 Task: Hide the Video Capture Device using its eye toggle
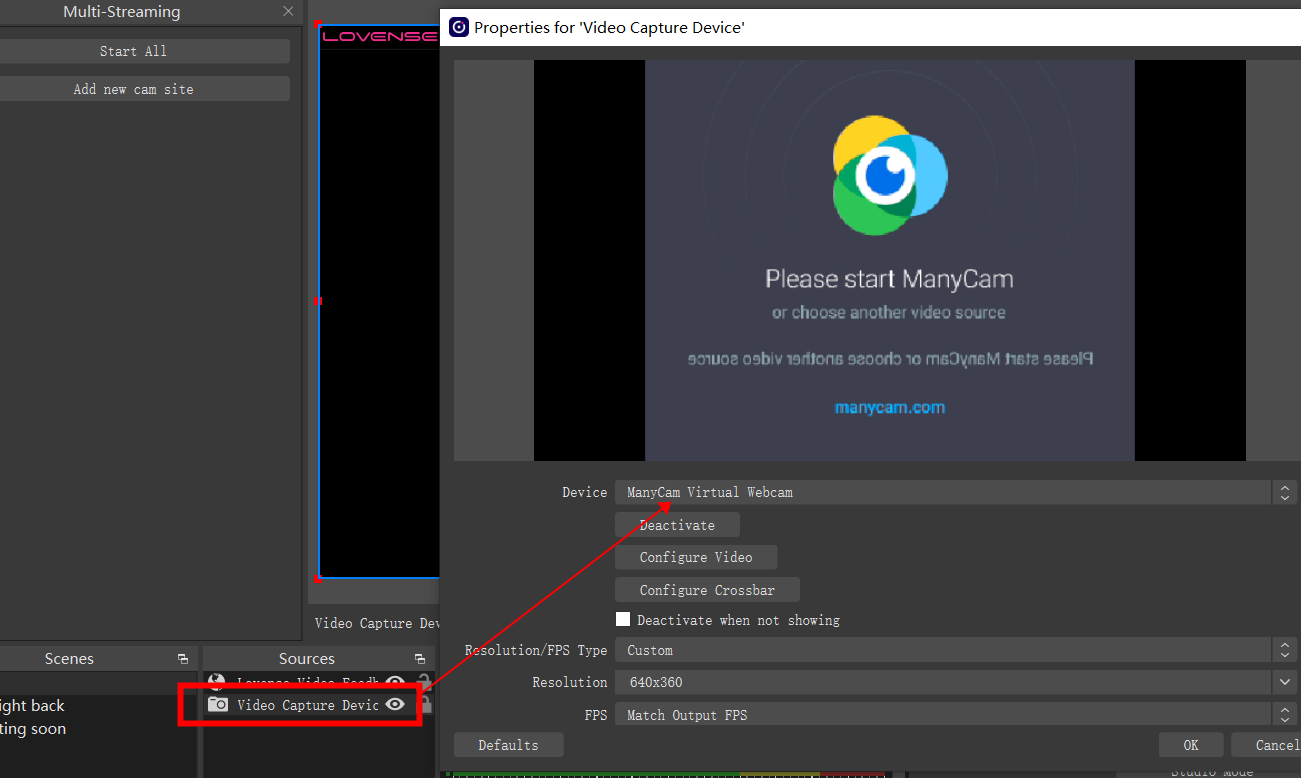[x=395, y=704]
